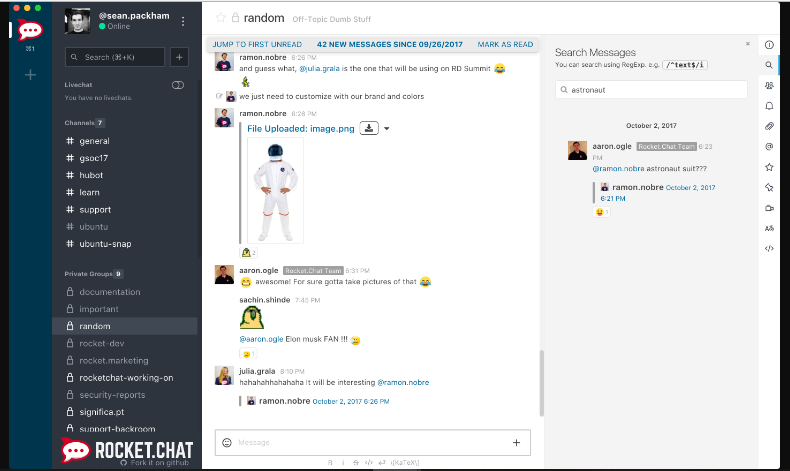
Task: Open notification preferences bell icon
Action: tap(768, 106)
